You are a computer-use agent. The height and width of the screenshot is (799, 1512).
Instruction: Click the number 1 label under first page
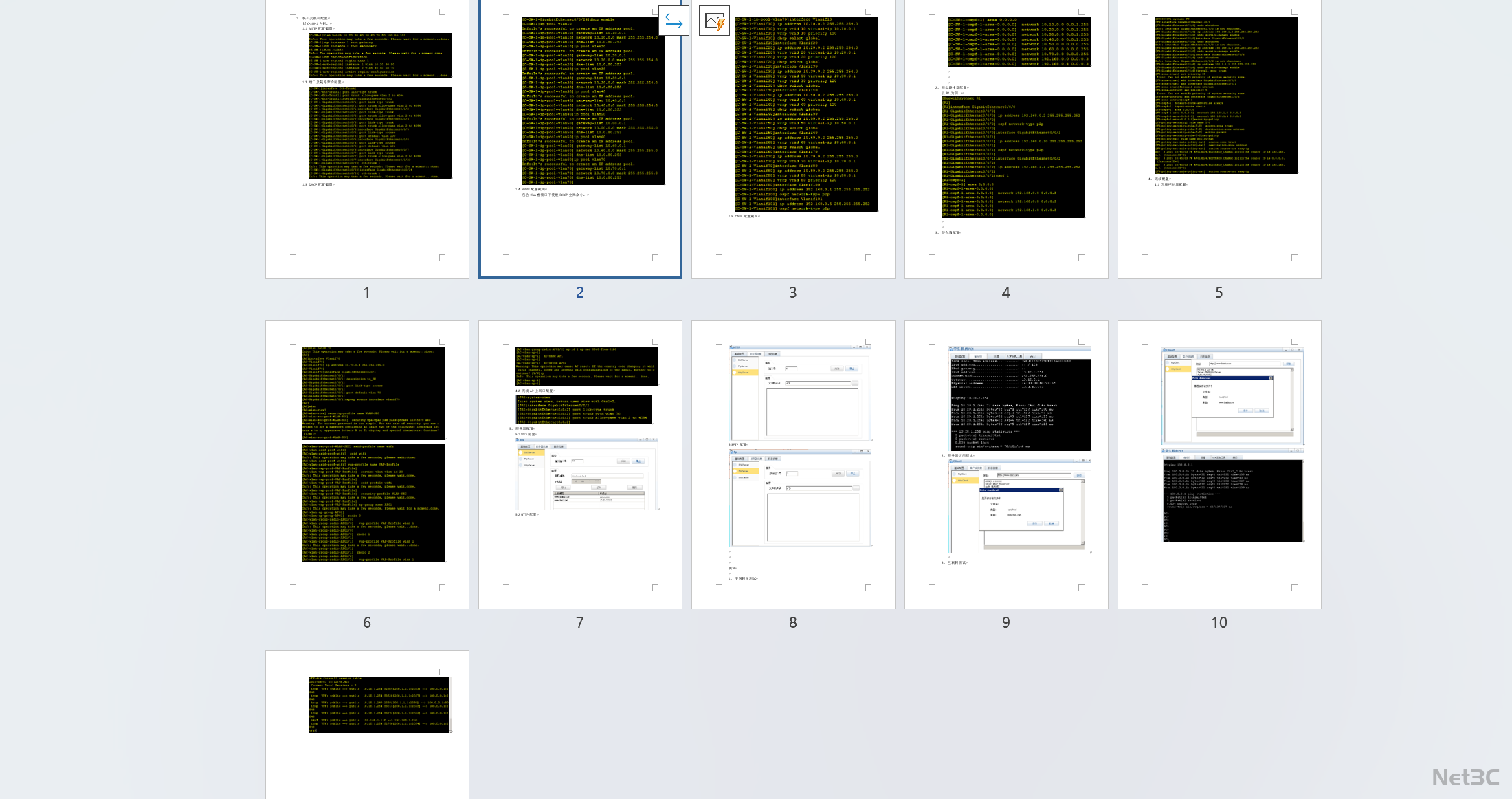(367, 293)
